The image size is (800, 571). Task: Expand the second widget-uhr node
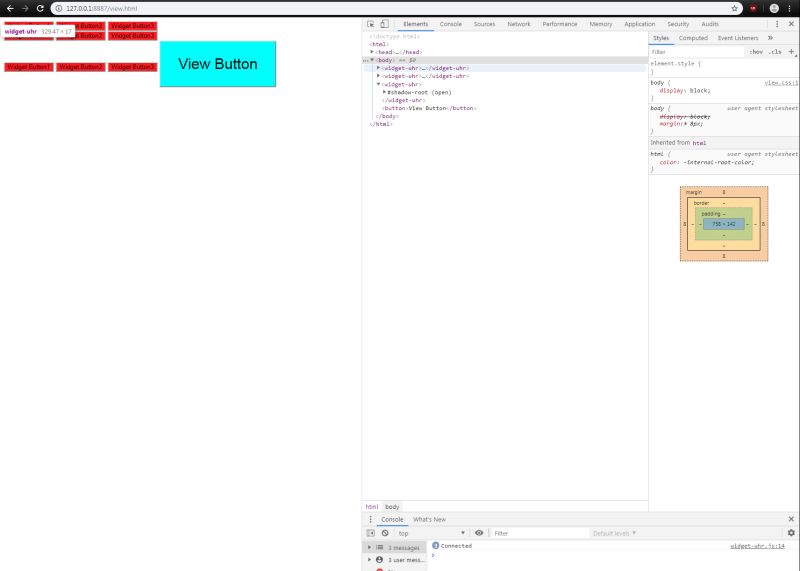tap(378, 76)
